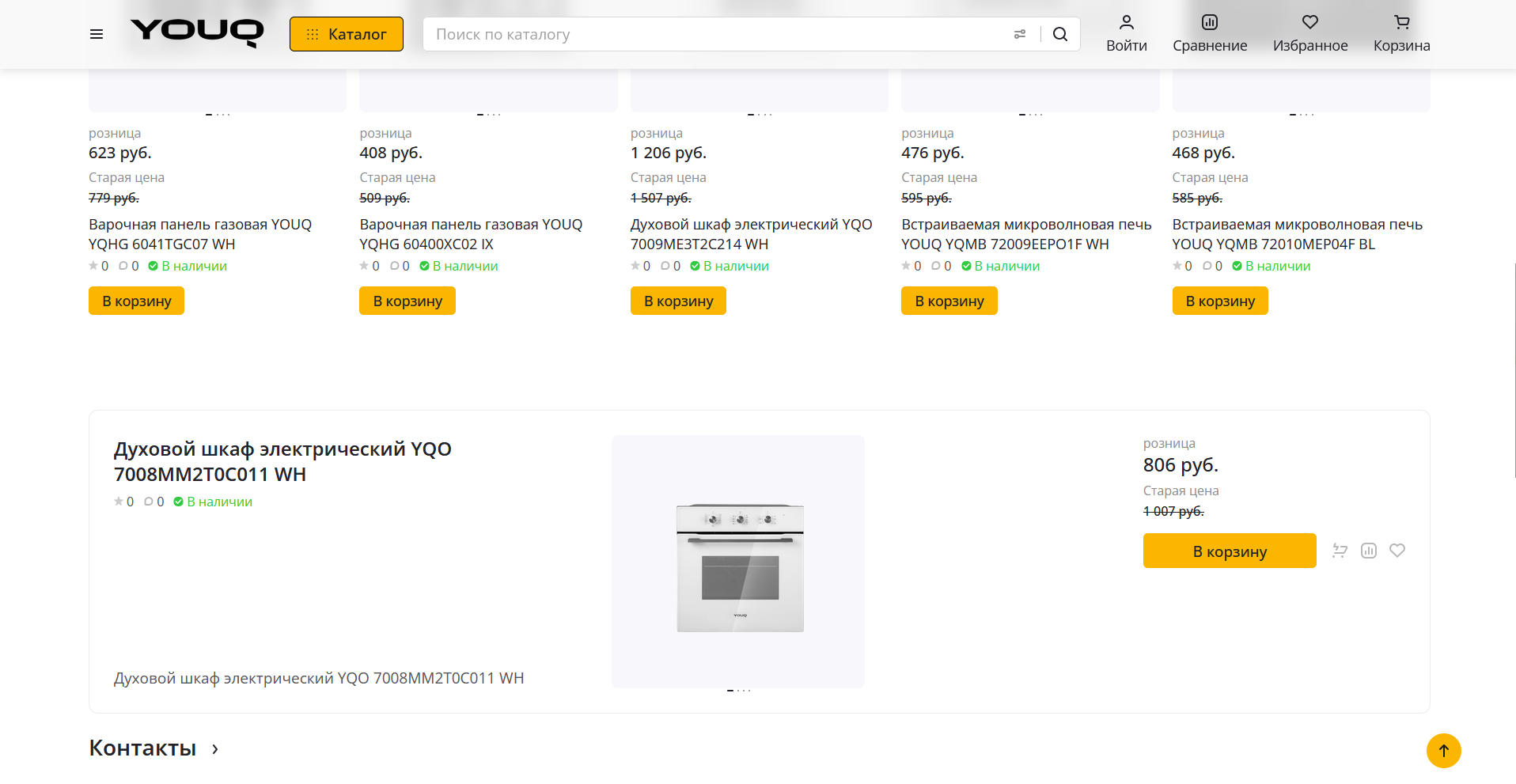Add 623 руб. gas hob to cart

[136, 301]
